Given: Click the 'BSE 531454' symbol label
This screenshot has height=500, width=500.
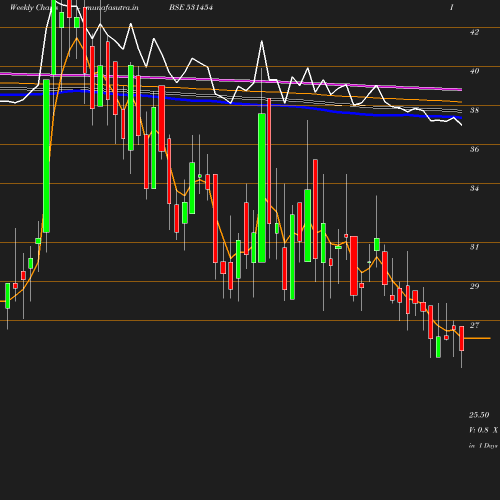Looking at the screenshot, I should (x=191, y=7).
